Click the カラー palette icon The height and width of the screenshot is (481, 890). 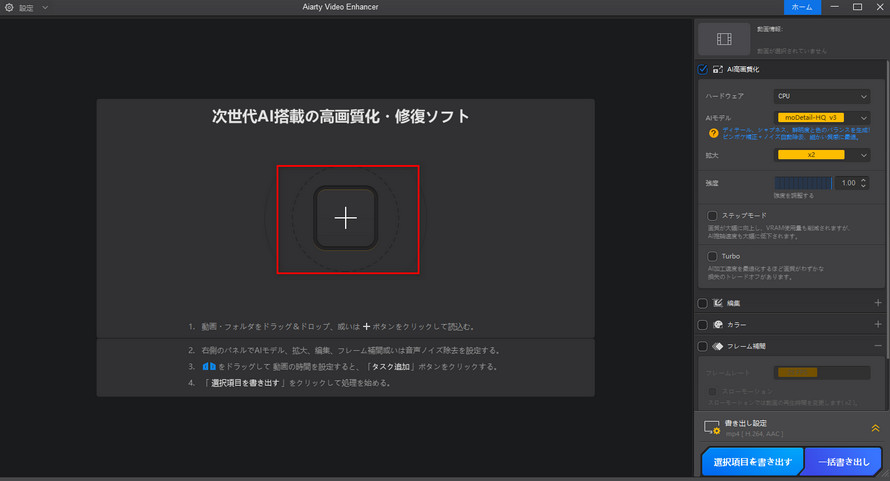point(718,325)
